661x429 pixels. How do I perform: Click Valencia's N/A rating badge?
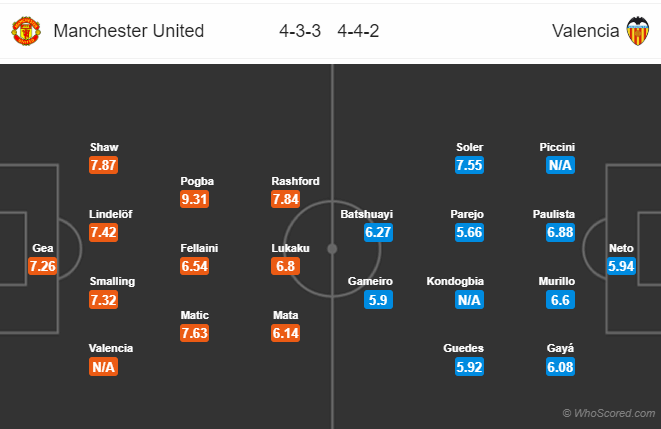pyautogui.click(x=104, y=367)
